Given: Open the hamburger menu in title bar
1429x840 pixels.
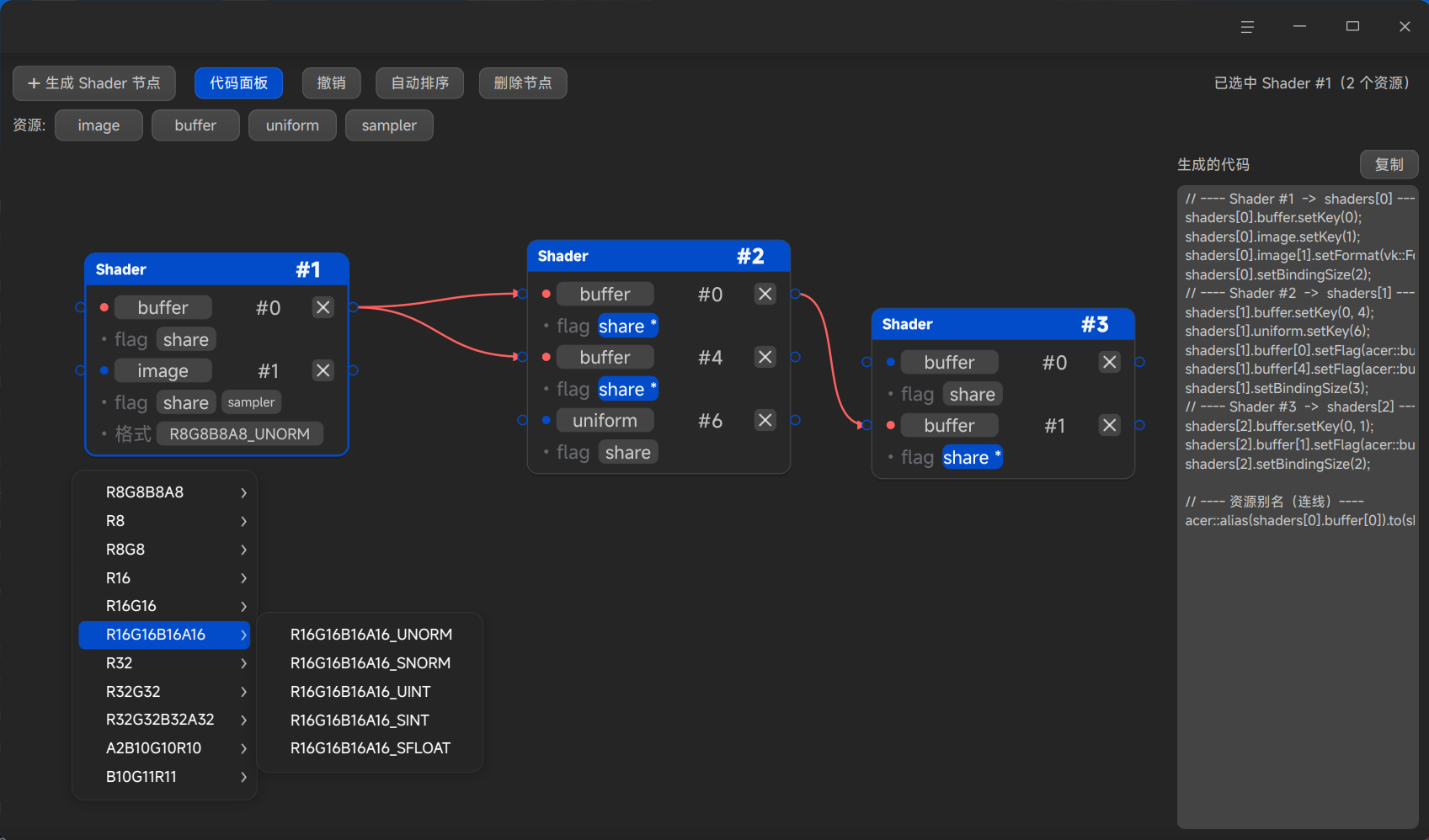Looking at the screenshot, I should (1247, 27).
